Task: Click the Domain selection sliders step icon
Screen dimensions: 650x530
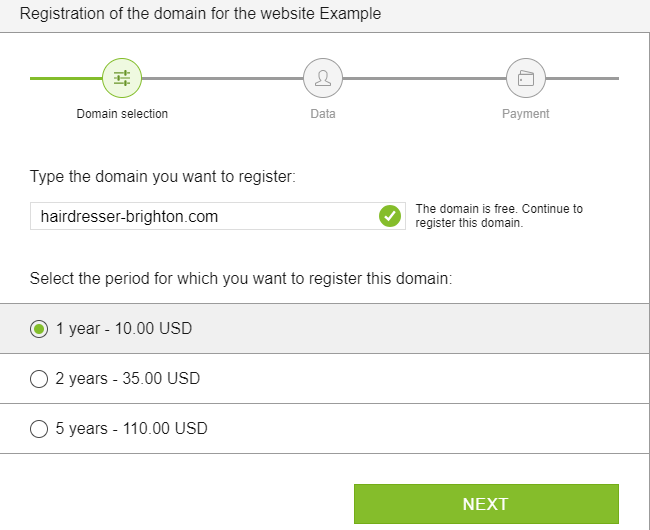Action: pyautogui.click(x=122, y=78)
